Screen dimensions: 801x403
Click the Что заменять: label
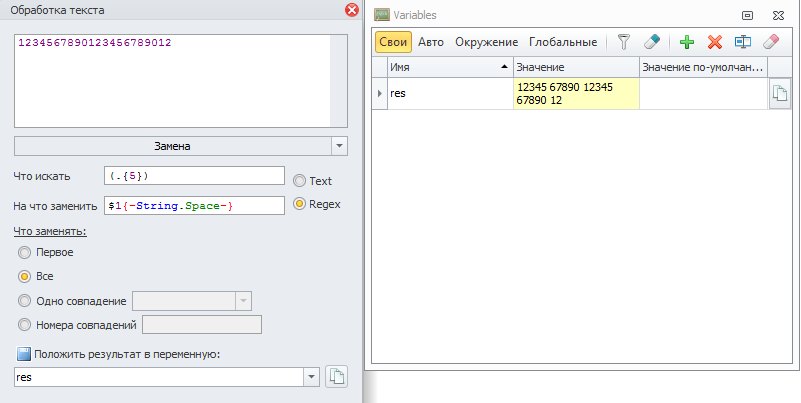(50, 231)
